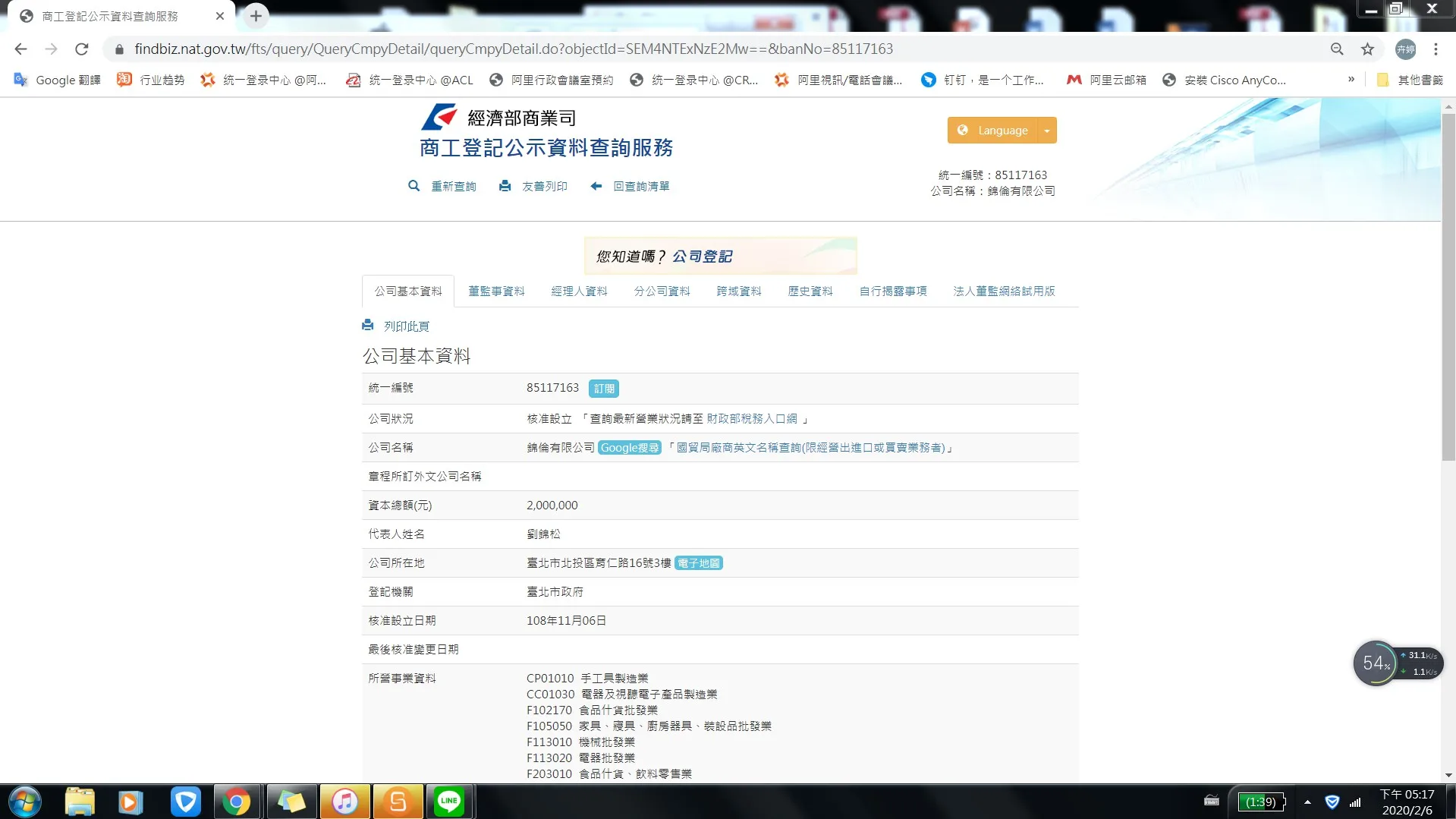
Task: Open LINE from the taskbar
Action: pos(449,802)
